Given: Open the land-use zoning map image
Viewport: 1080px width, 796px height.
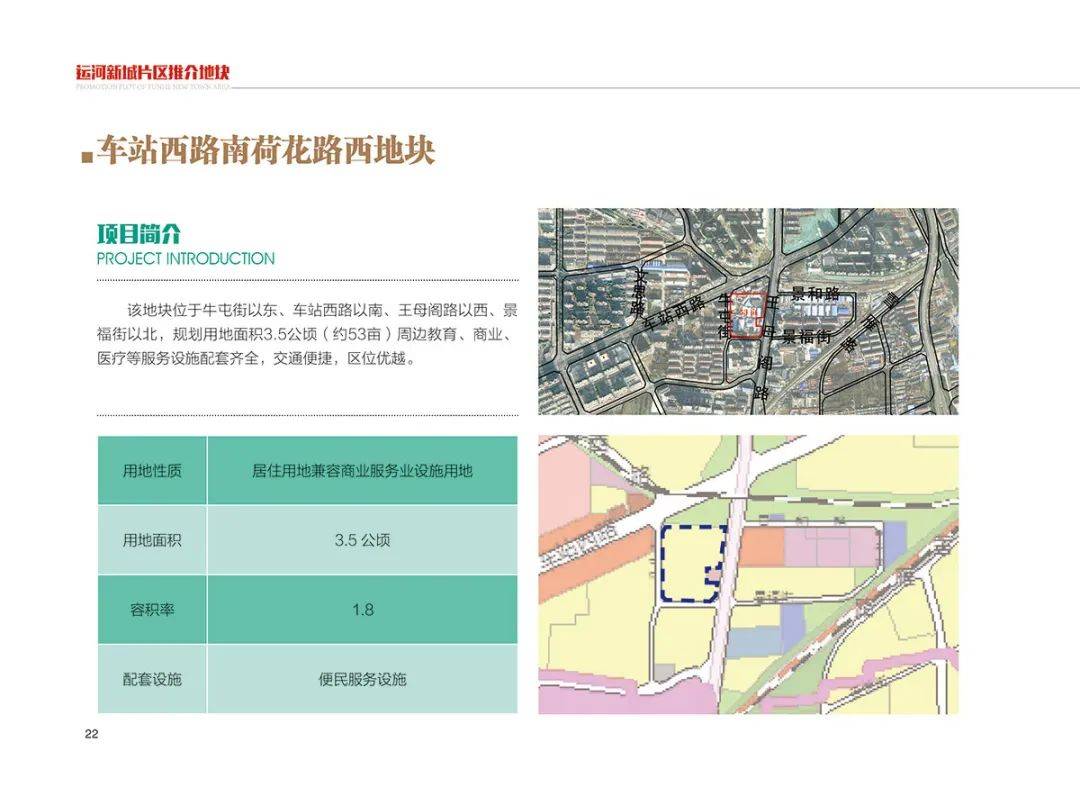Looking at the screenshot, I should point(748,574).
